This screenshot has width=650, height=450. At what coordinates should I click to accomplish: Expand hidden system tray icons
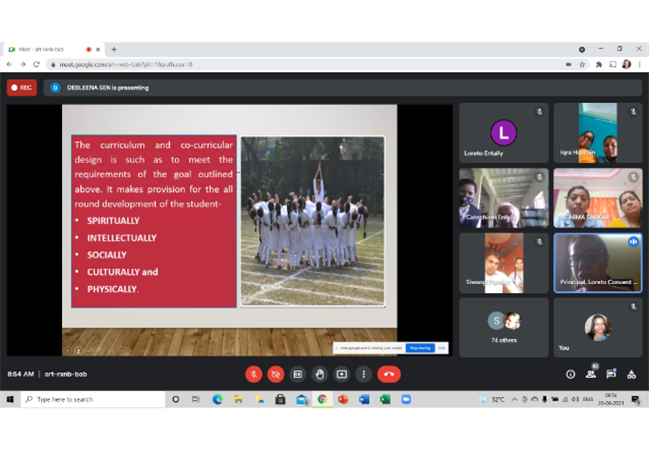pyautogui.click(x=514, y=399)
